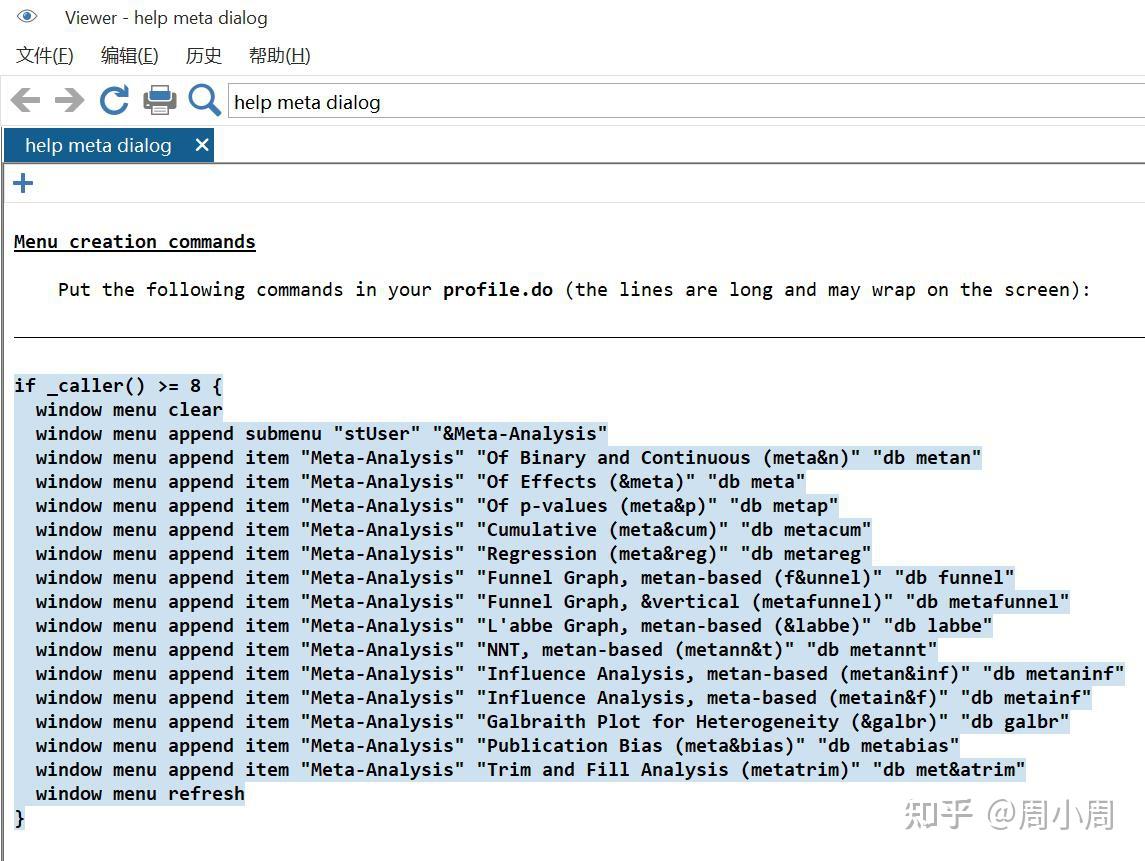Open the 帮助(H) menu
The width and height of the screenshot is (1145, 861).
click(x=279, y=56)
